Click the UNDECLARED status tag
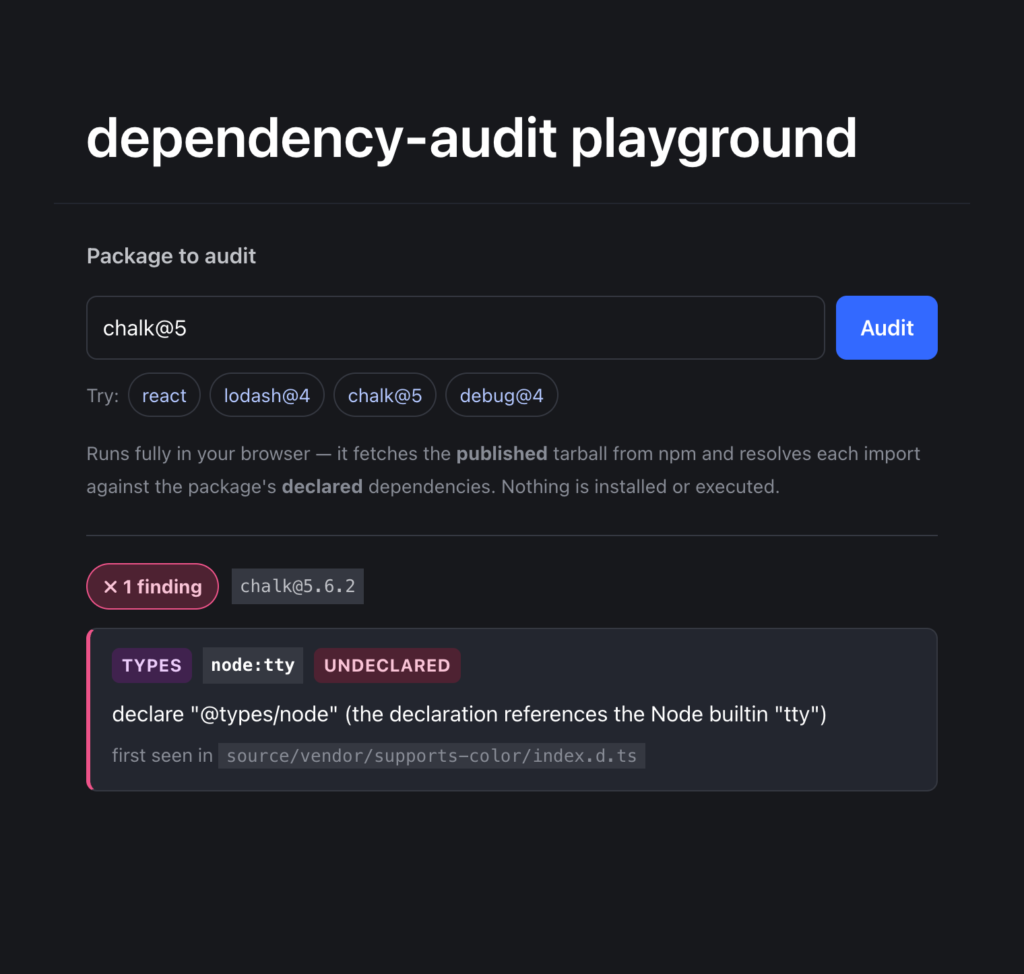 tap(387, 665)
